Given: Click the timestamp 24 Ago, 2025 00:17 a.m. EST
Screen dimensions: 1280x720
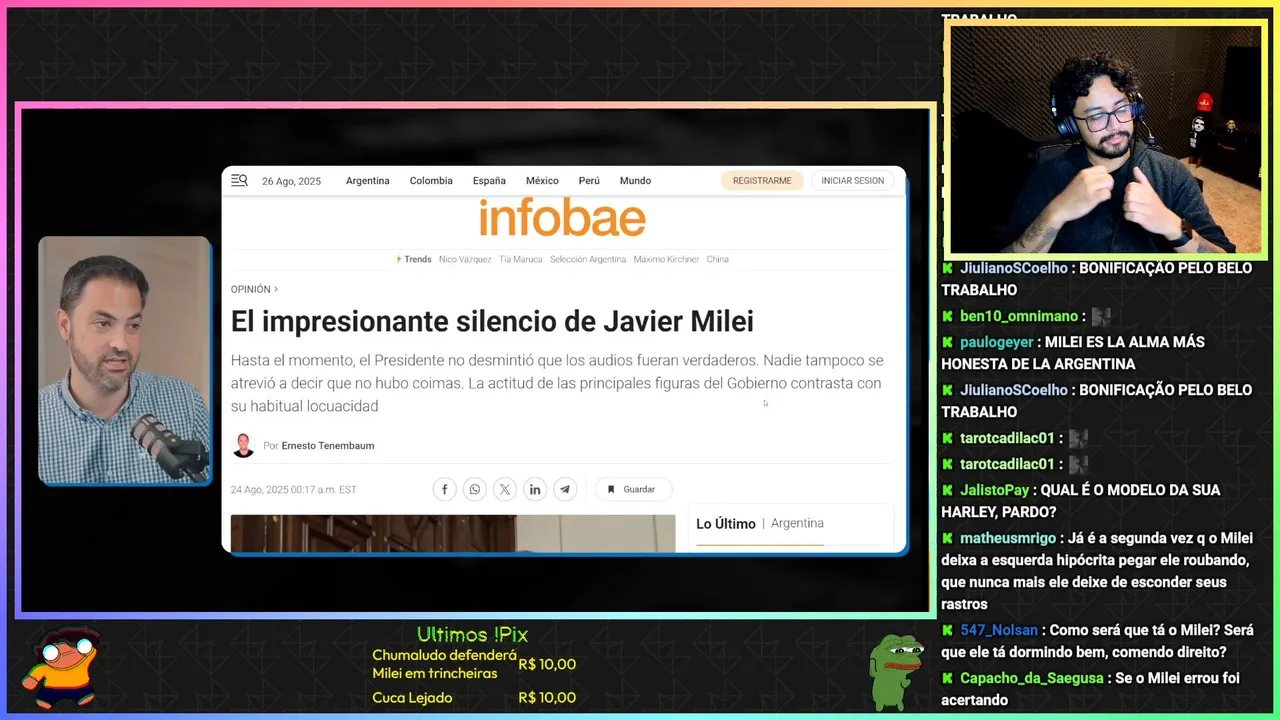Looking at the screenshot, I should point(294,490).
